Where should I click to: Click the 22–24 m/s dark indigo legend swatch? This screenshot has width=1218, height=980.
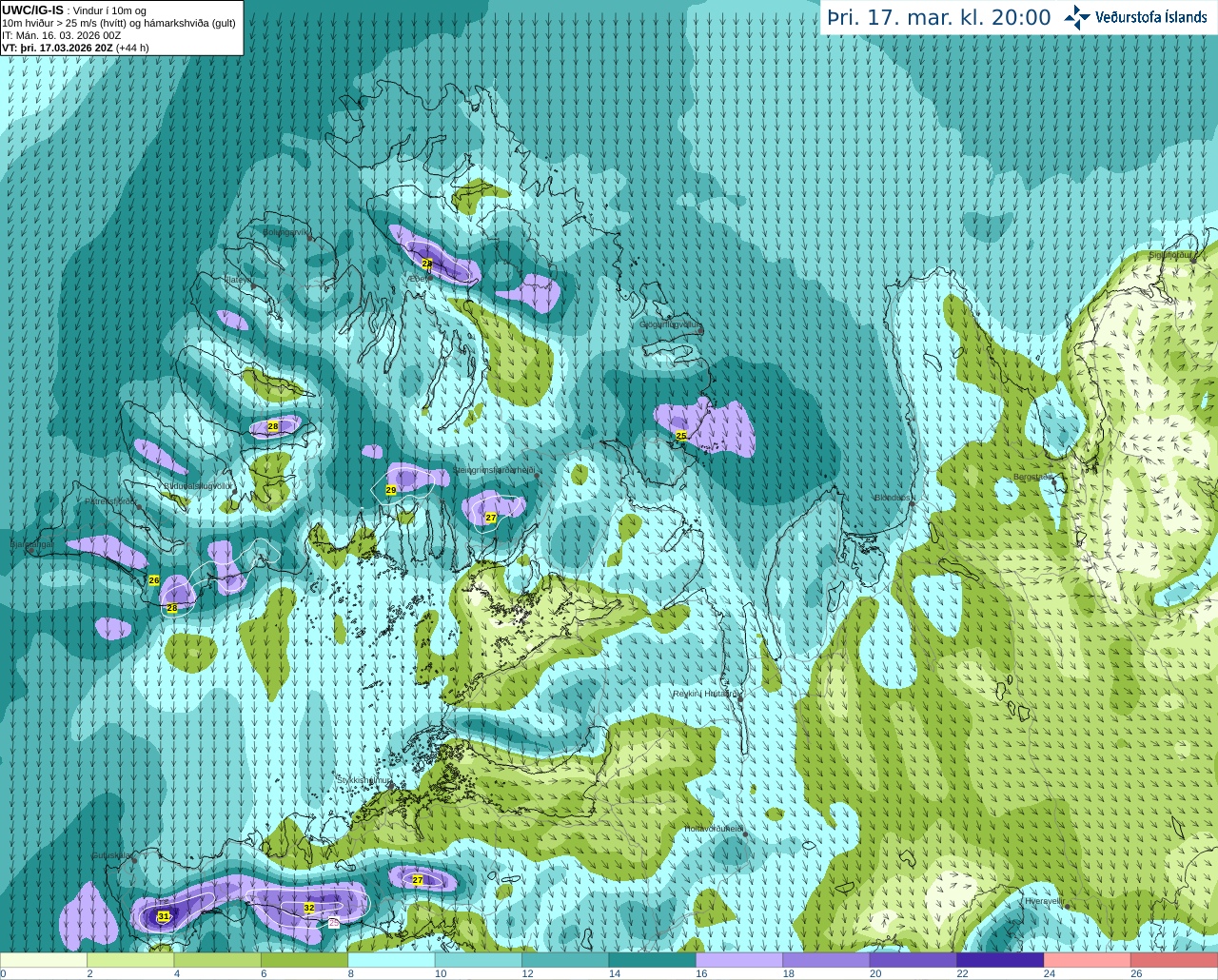pyautogui.click(x=1000, y=960)
